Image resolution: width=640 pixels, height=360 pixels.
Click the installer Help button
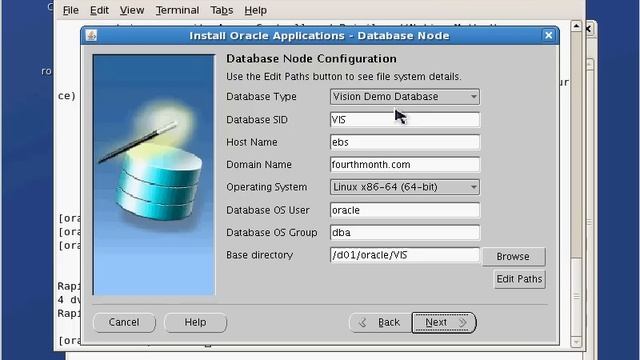[195, 322]
